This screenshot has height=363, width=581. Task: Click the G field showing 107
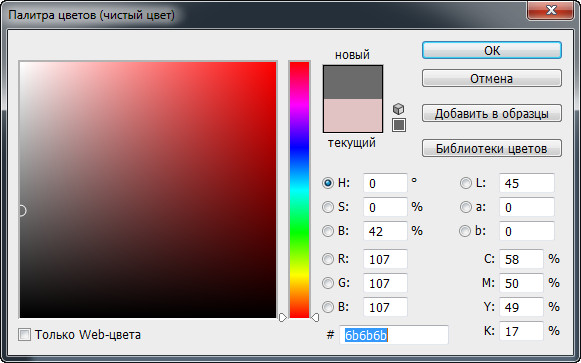[385, 283]
